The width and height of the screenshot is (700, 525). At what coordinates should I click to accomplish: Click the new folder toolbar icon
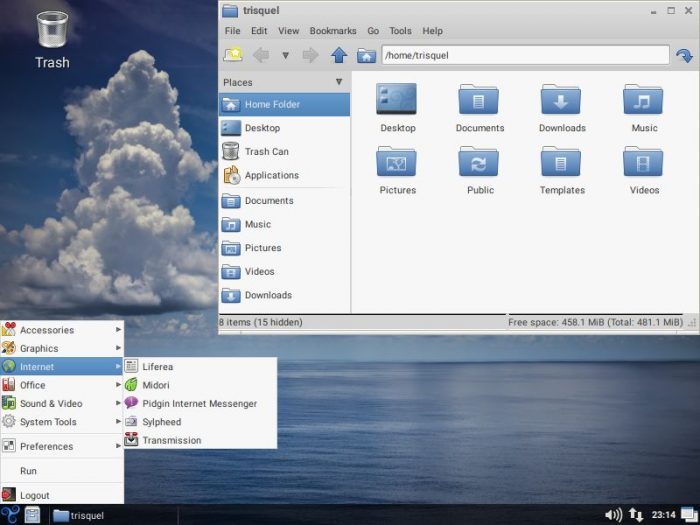coord(233,55)
